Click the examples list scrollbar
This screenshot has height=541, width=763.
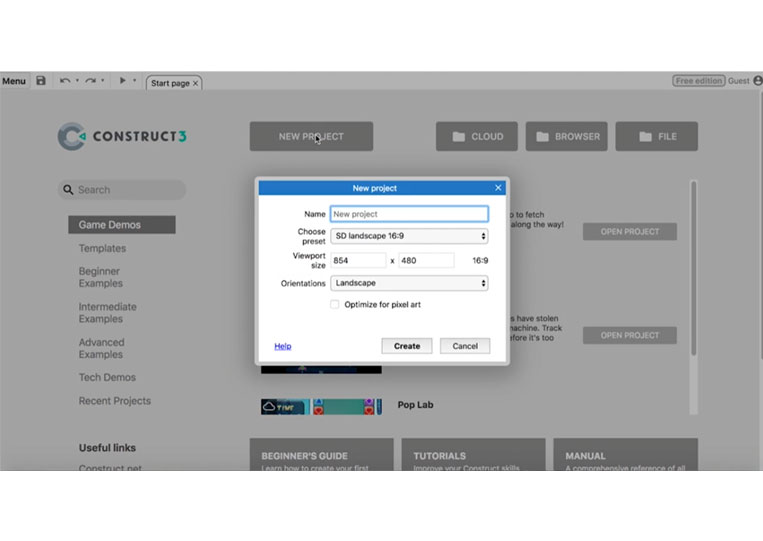694,268
